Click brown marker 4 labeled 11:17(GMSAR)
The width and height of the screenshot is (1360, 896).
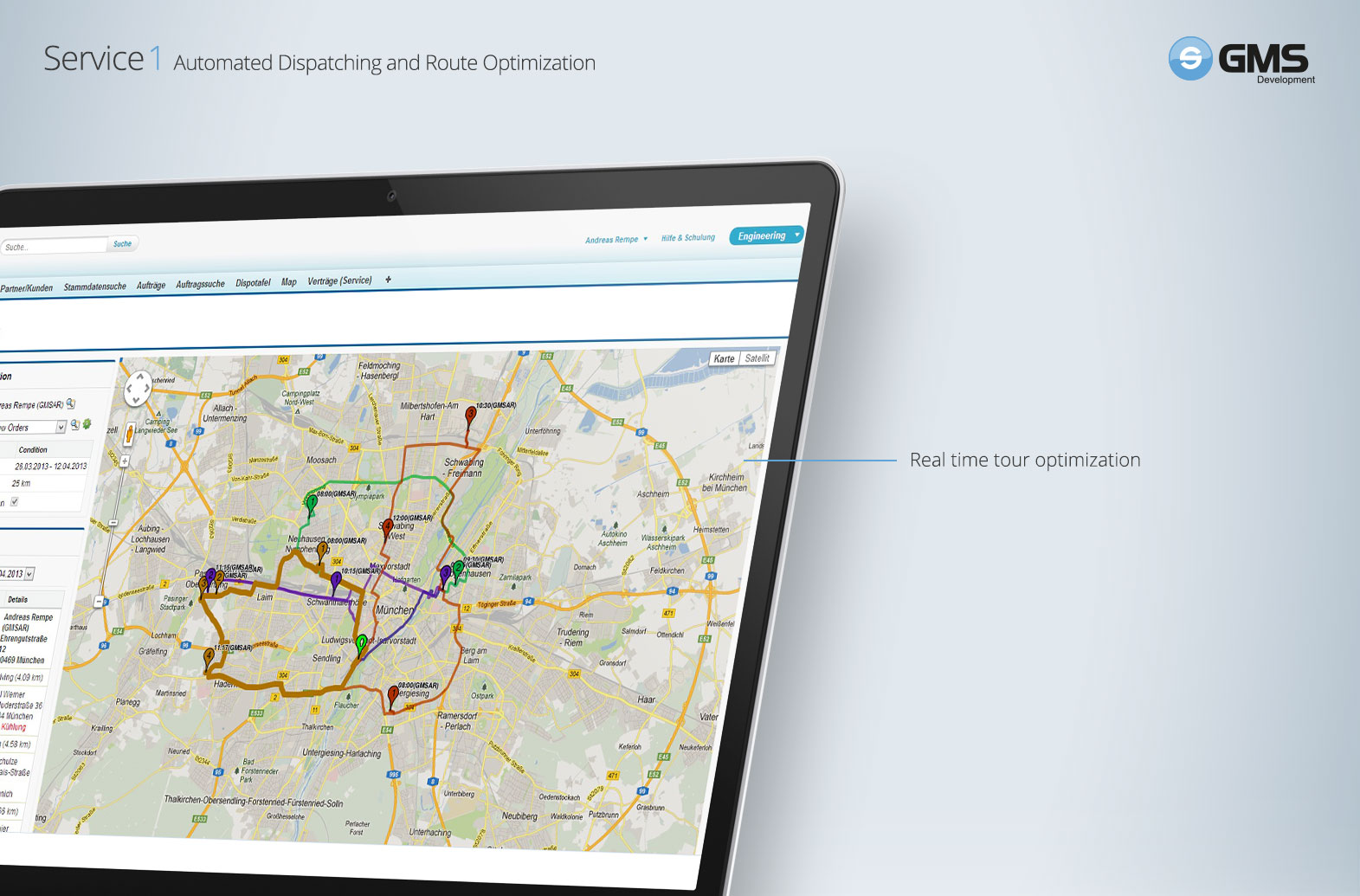point(209,657)
